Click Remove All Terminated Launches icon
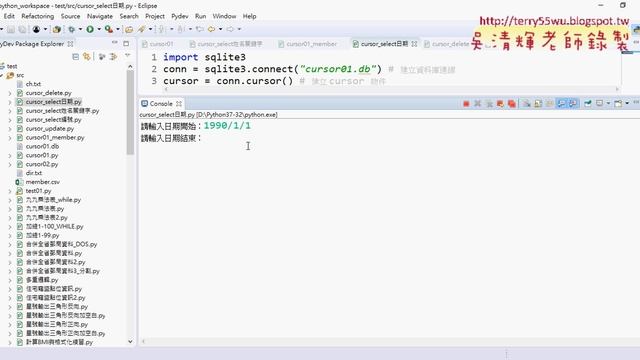This screenshot has height=360, width=640. point(489,104)
